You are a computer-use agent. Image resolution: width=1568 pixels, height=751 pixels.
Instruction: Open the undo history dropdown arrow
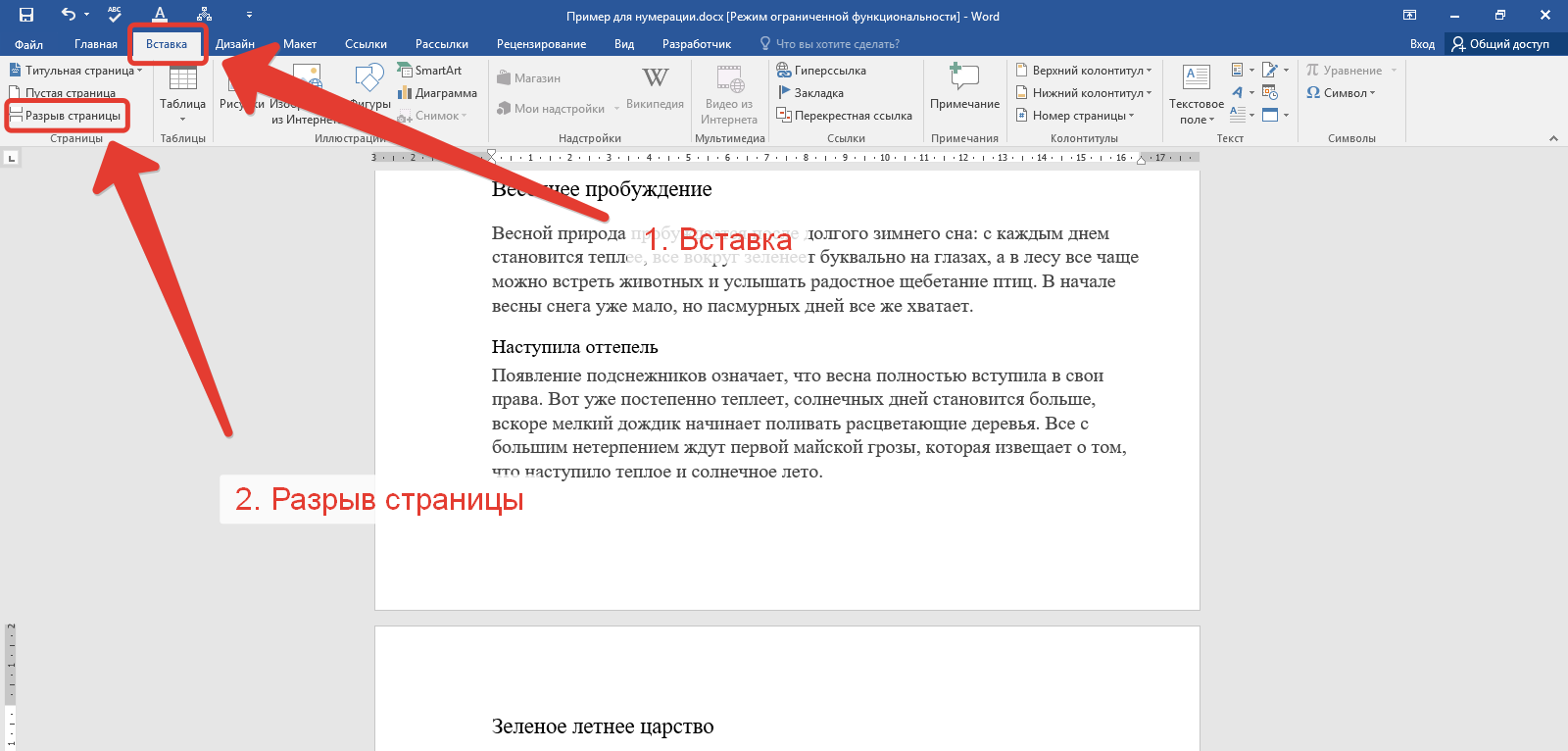point(86,15)
